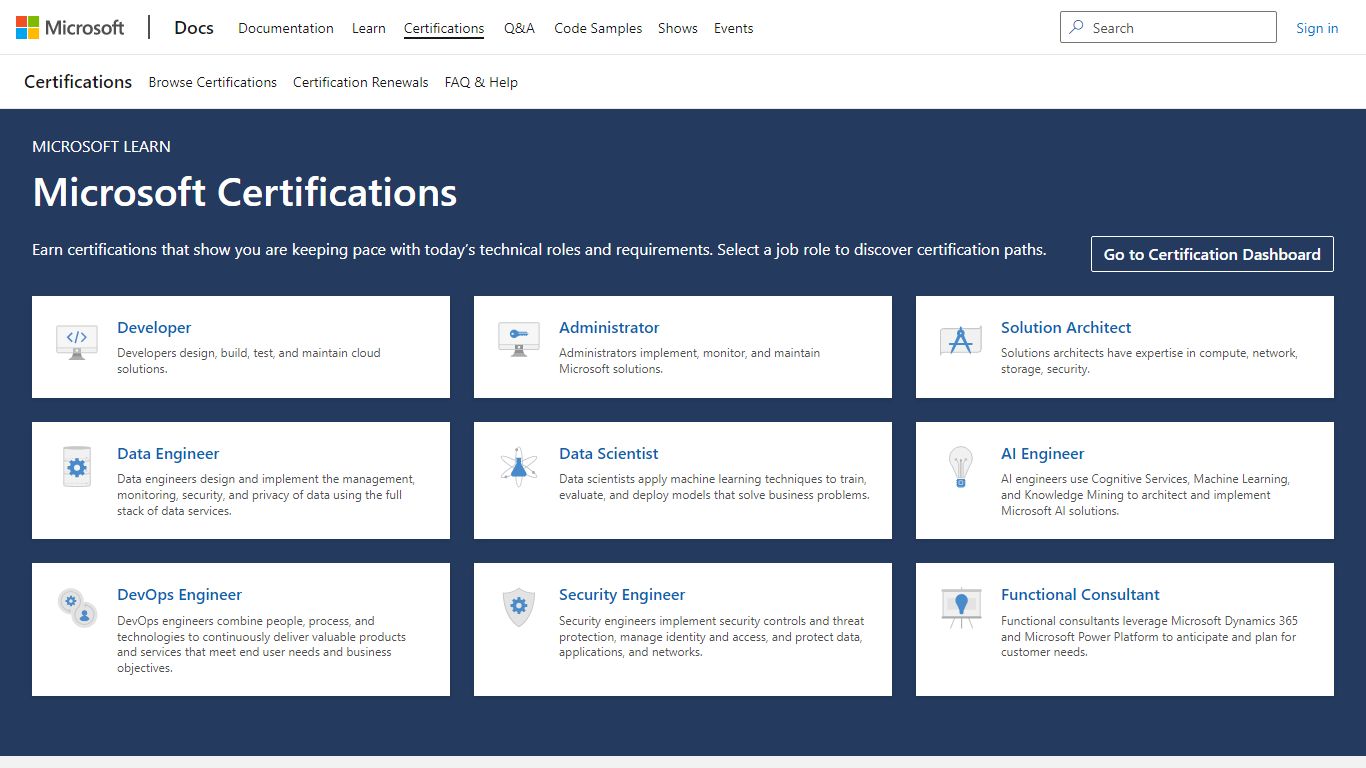
Task: Click the Developer code monitor icon
Action: tap(77, 342)
